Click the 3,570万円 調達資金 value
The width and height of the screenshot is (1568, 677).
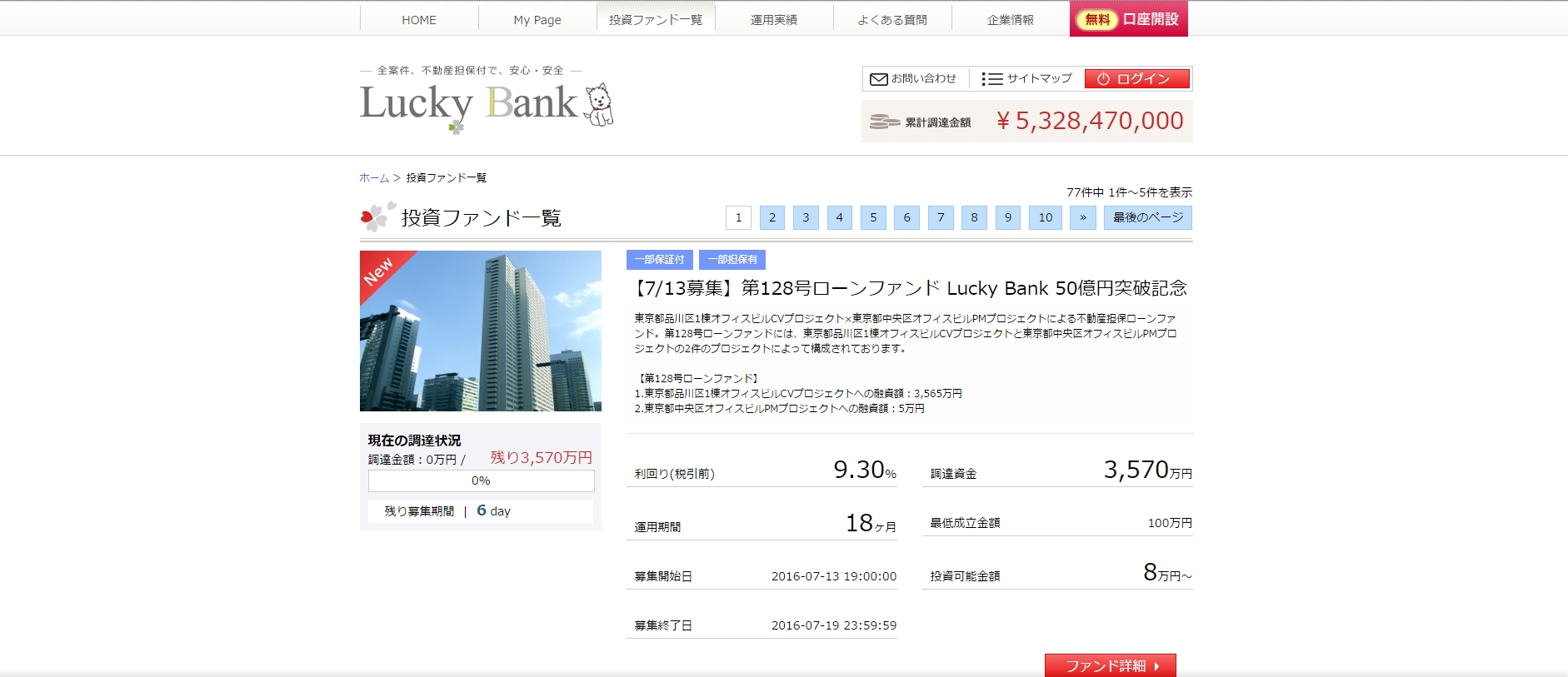[x=1148, y=470]
